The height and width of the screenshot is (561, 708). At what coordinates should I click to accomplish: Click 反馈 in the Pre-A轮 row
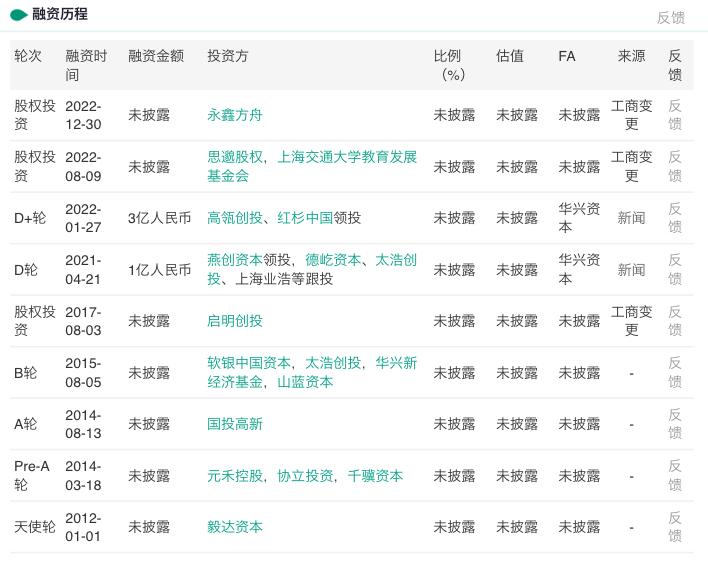click(x=675, y=476)
